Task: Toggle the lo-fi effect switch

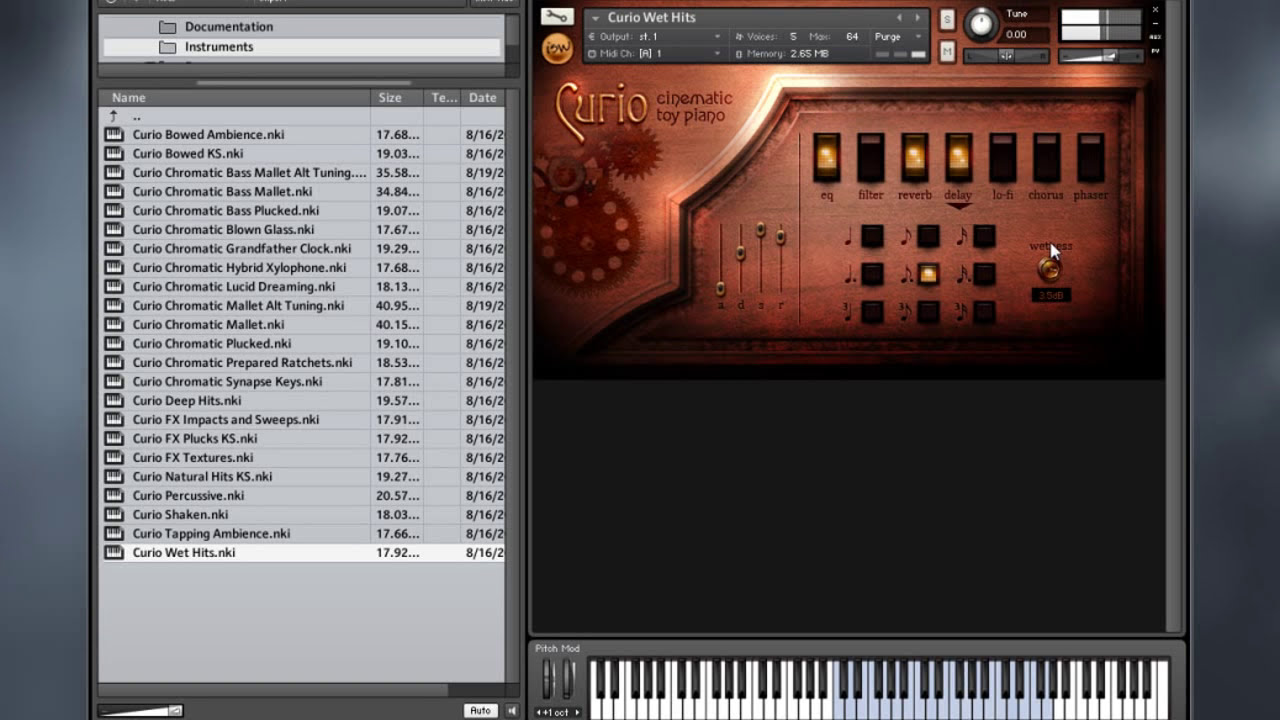Action: [1002, 157]
